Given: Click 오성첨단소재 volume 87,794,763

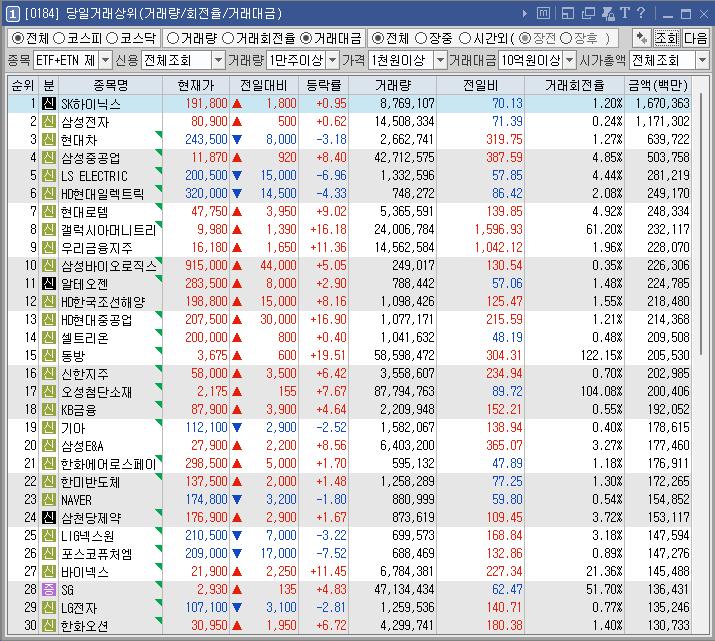Looking at the screenshot, I should click(404, 392).
